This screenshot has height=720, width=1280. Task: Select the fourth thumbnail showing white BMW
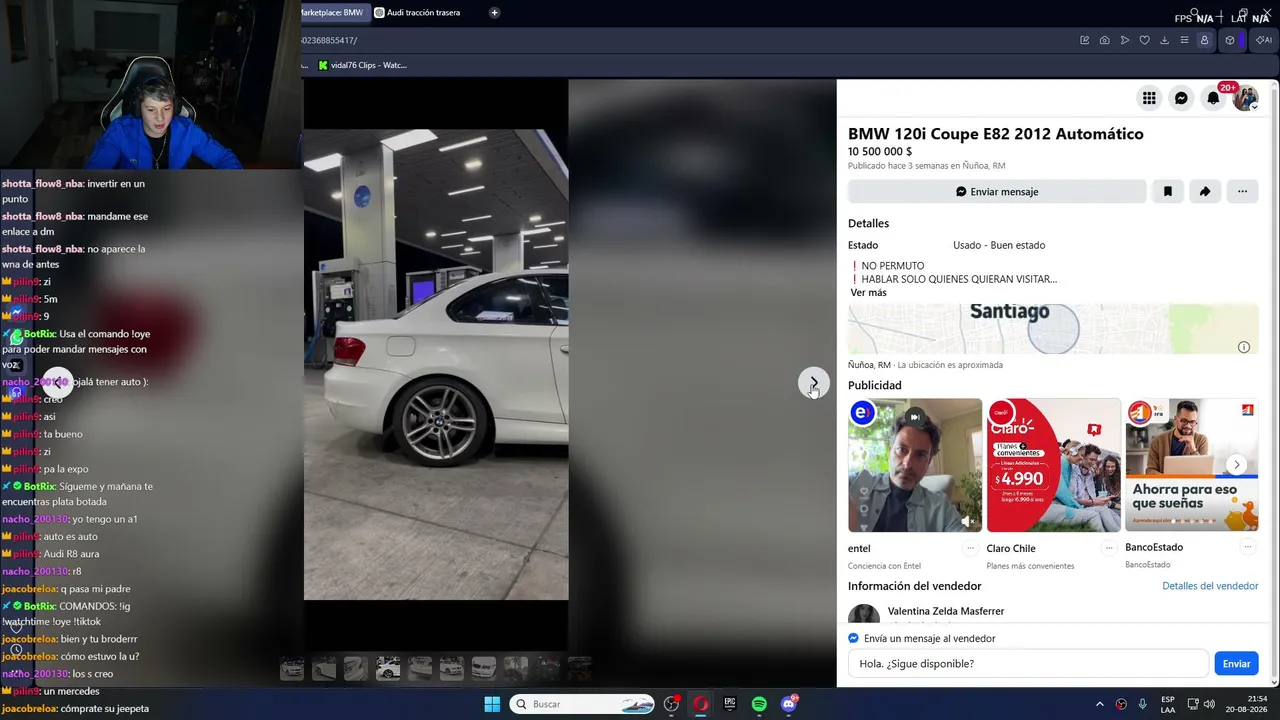pos(388,668)
